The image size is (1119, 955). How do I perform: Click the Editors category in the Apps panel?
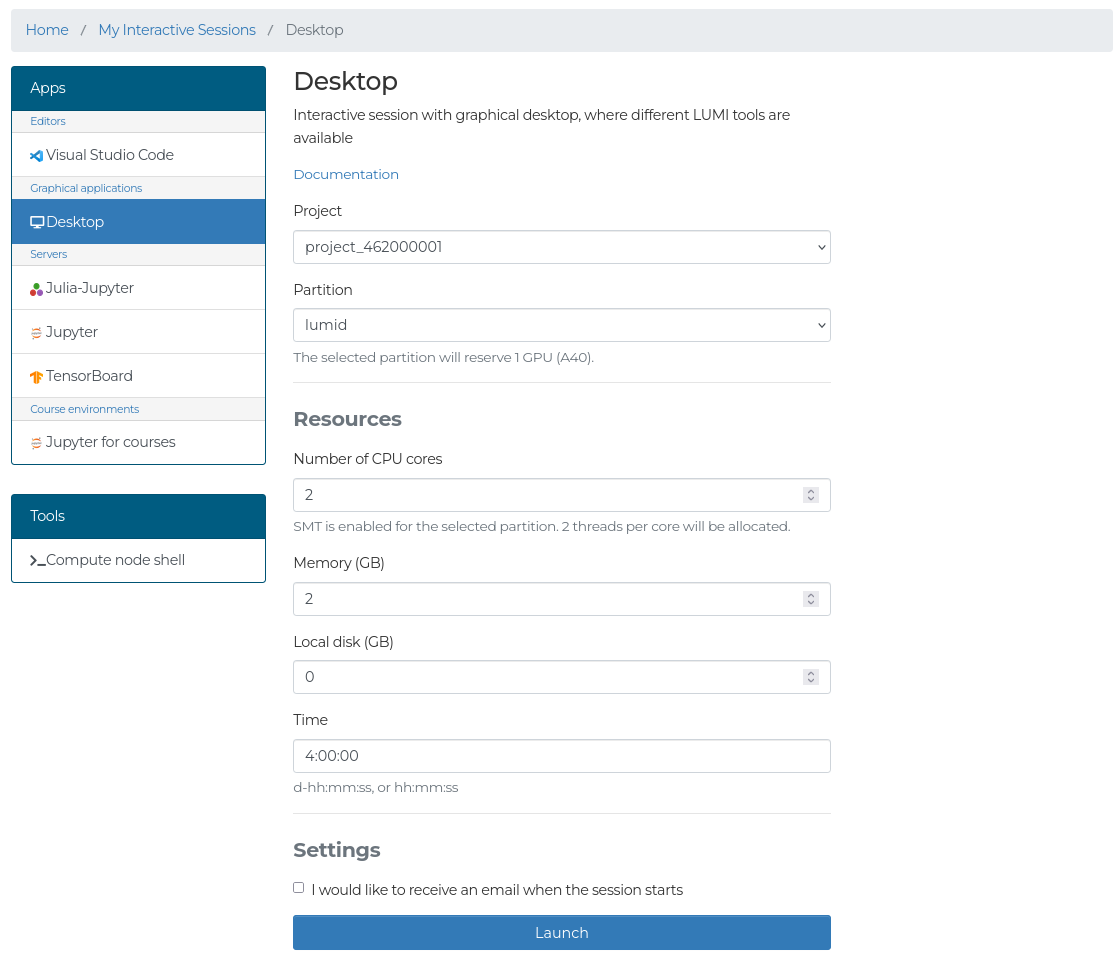click(x=47, y=121)
